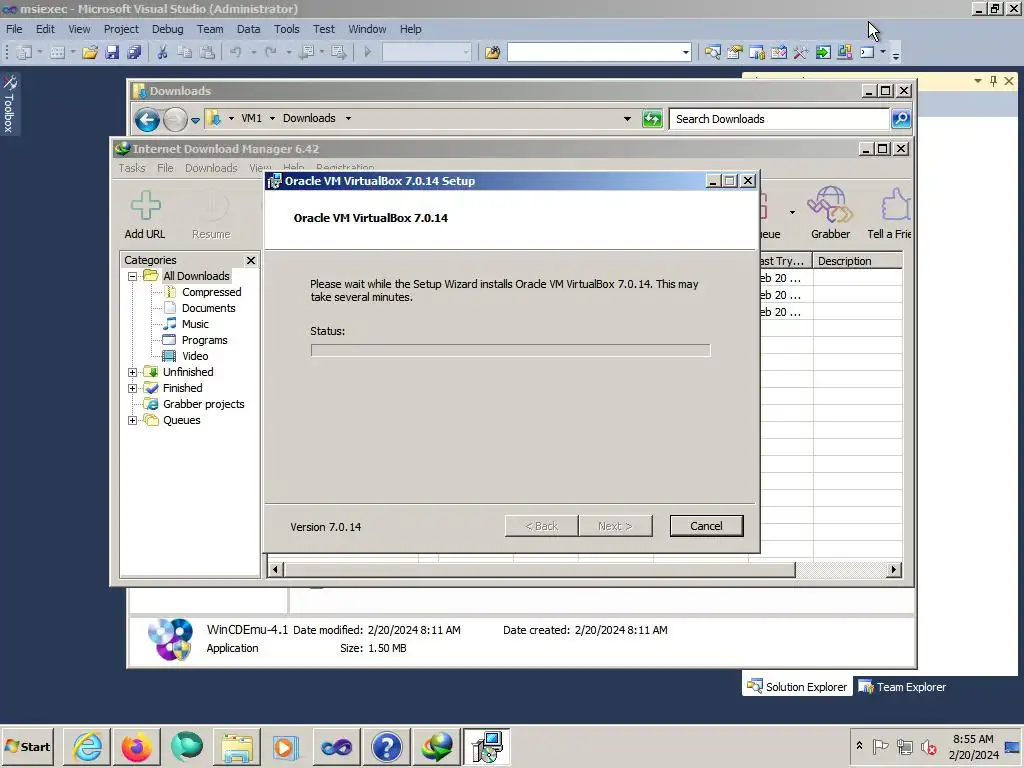
Task: Open the Debug menu
Action: (x=167, y=29)
